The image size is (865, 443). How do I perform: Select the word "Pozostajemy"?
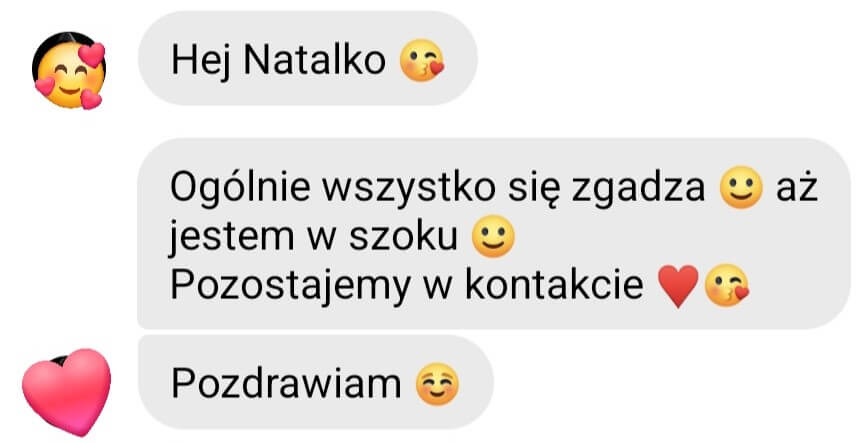coord(291,287)
